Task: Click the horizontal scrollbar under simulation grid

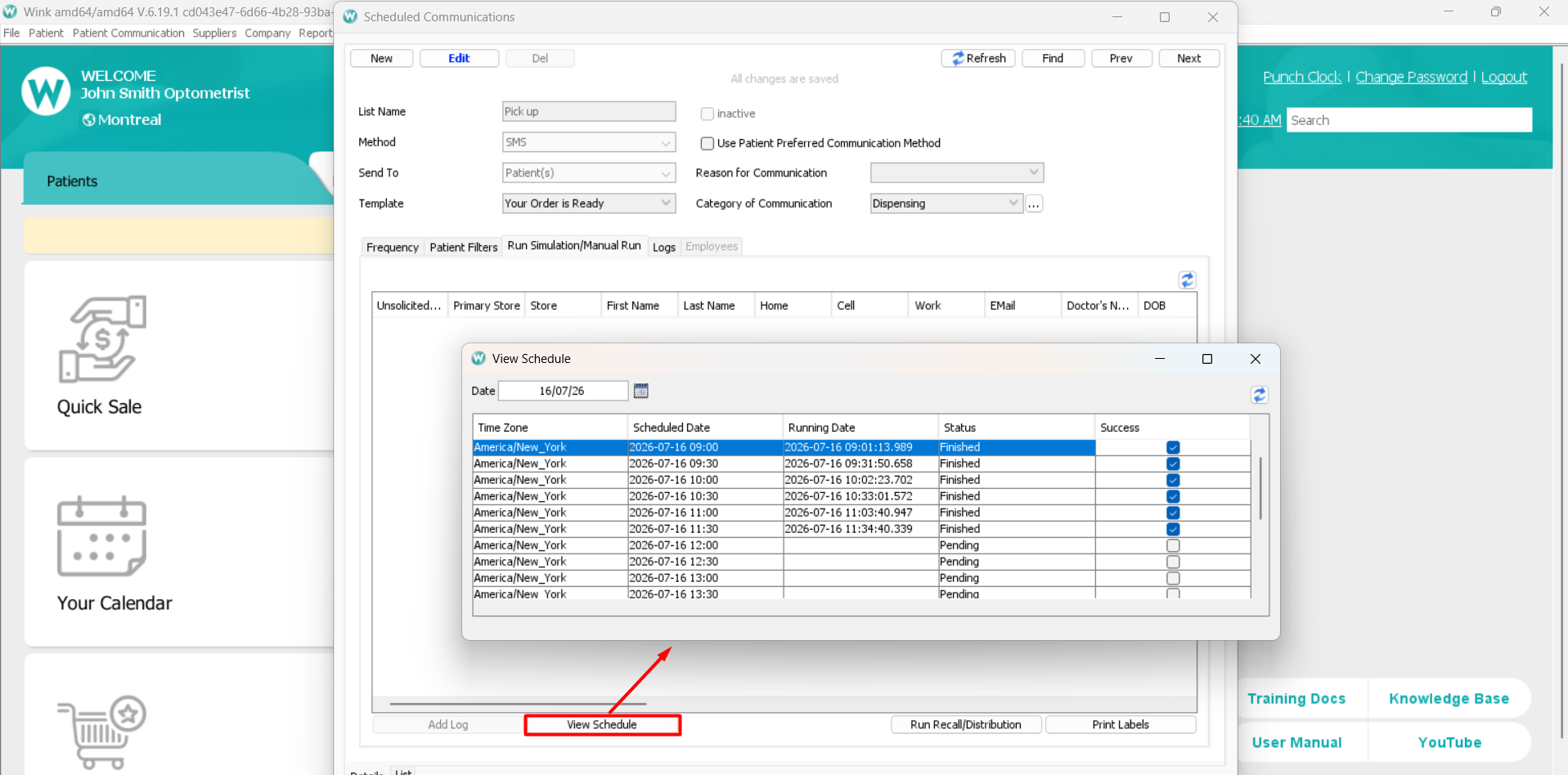Action: coord(518,704)
